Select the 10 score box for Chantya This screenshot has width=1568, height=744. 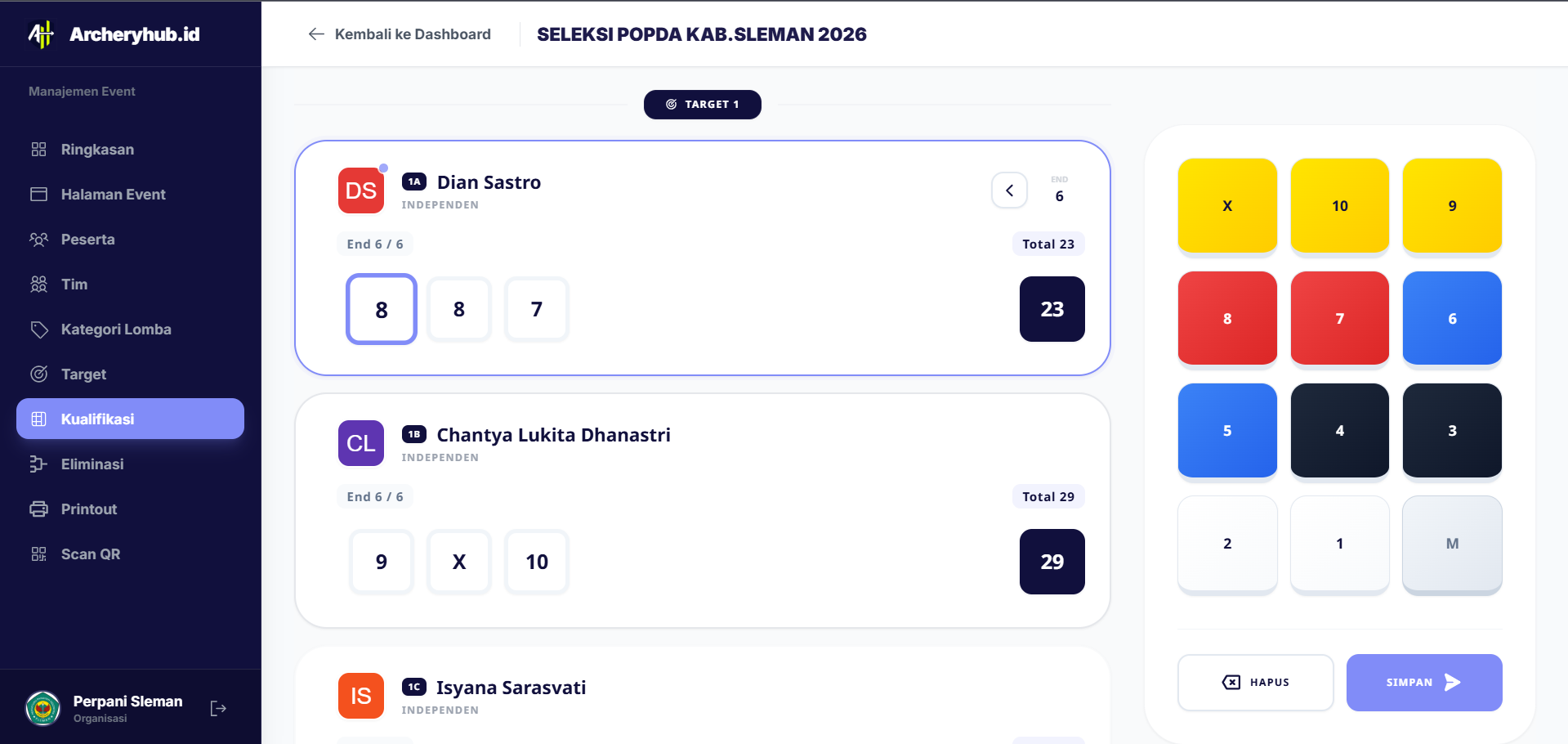coord(536,562)
